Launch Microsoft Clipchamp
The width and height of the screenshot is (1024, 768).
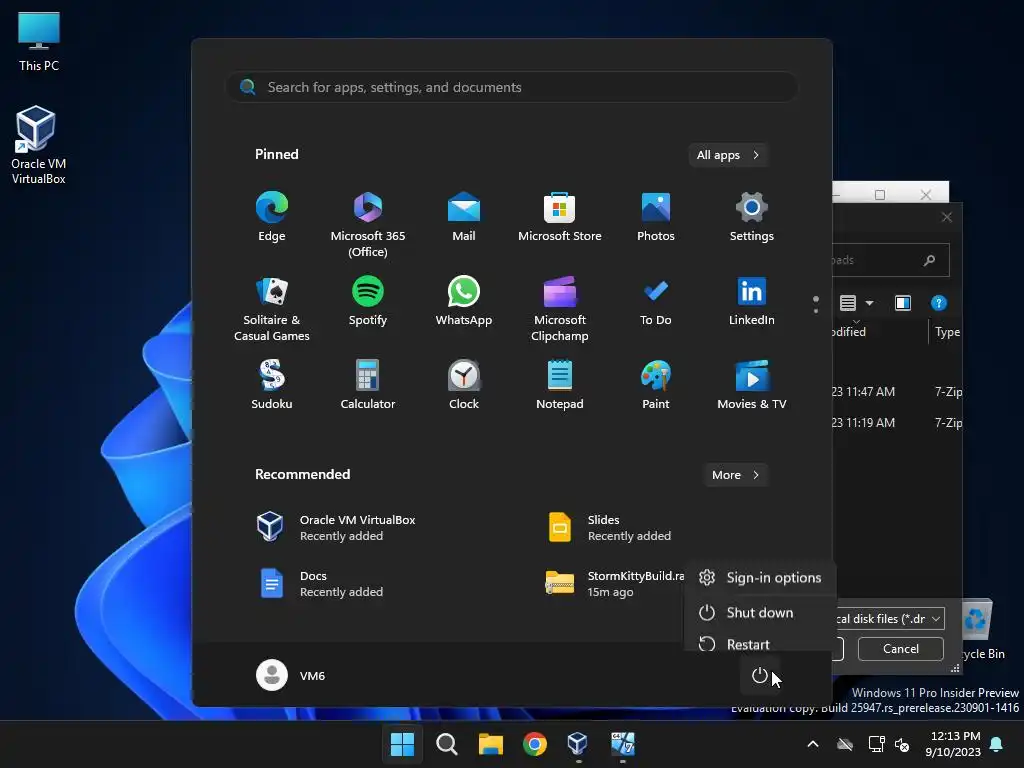560,309
